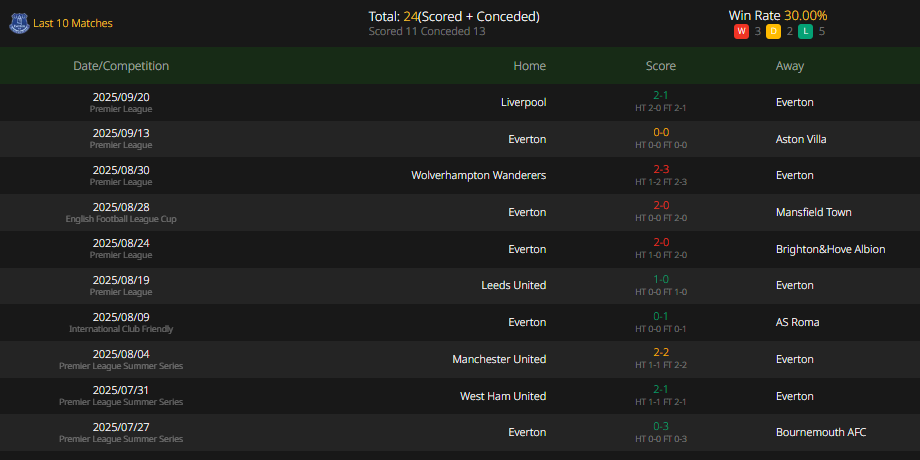Click the red W win badge
This screenshot has height=460, width=920.
[741, 32]
